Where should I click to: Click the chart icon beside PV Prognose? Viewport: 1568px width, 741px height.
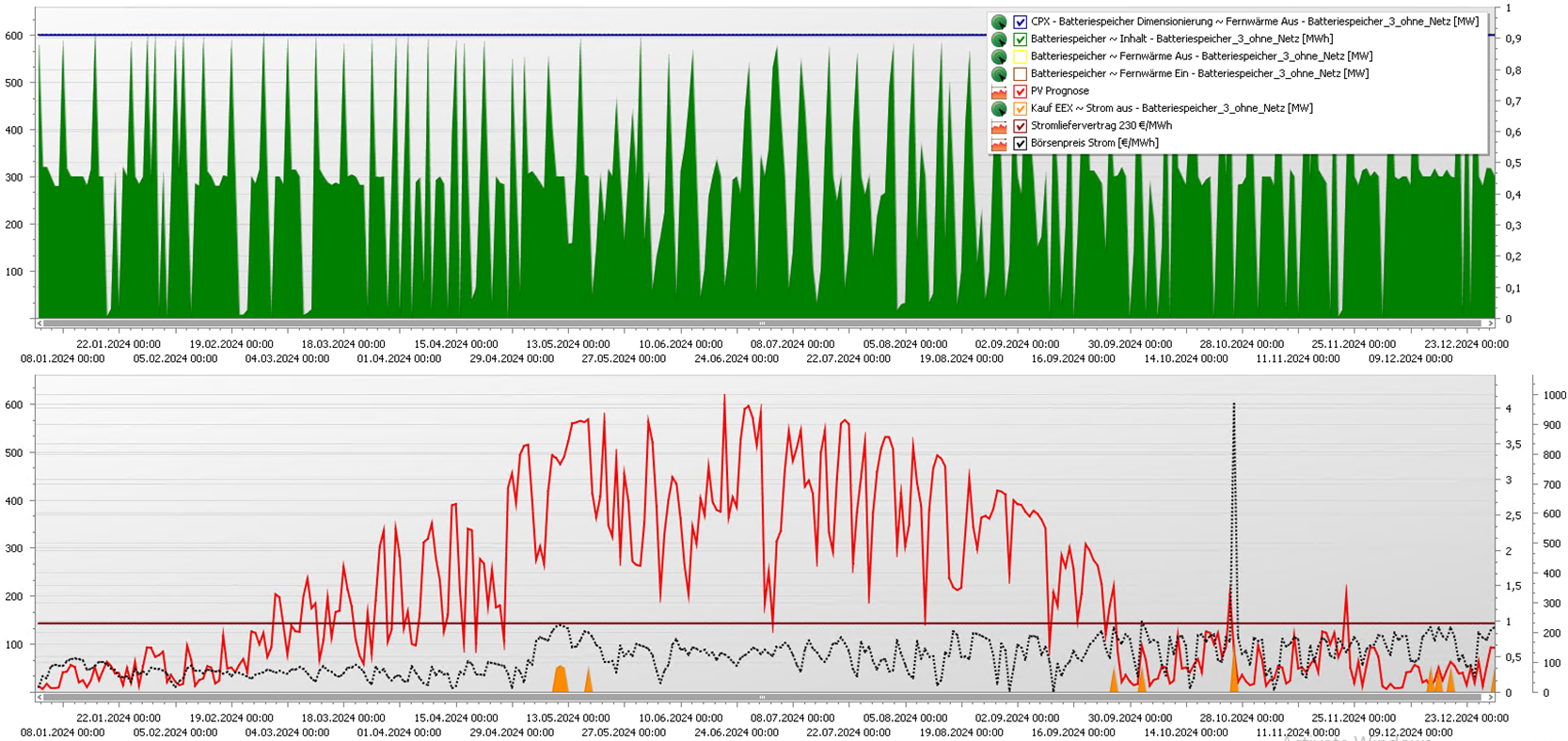pyautogui.click(x=999, y=91)
